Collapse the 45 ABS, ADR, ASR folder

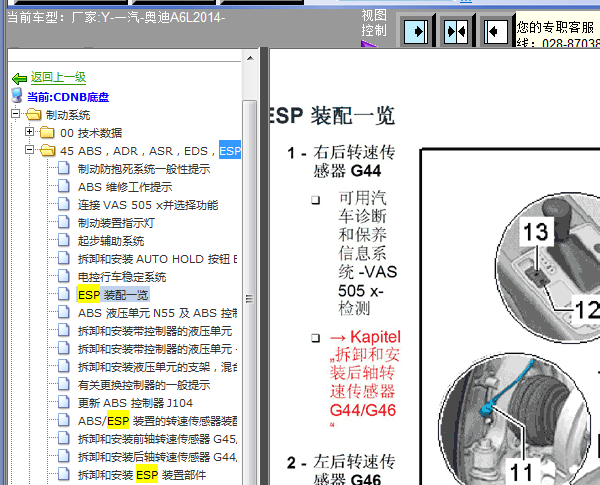[x=29, y=150]
